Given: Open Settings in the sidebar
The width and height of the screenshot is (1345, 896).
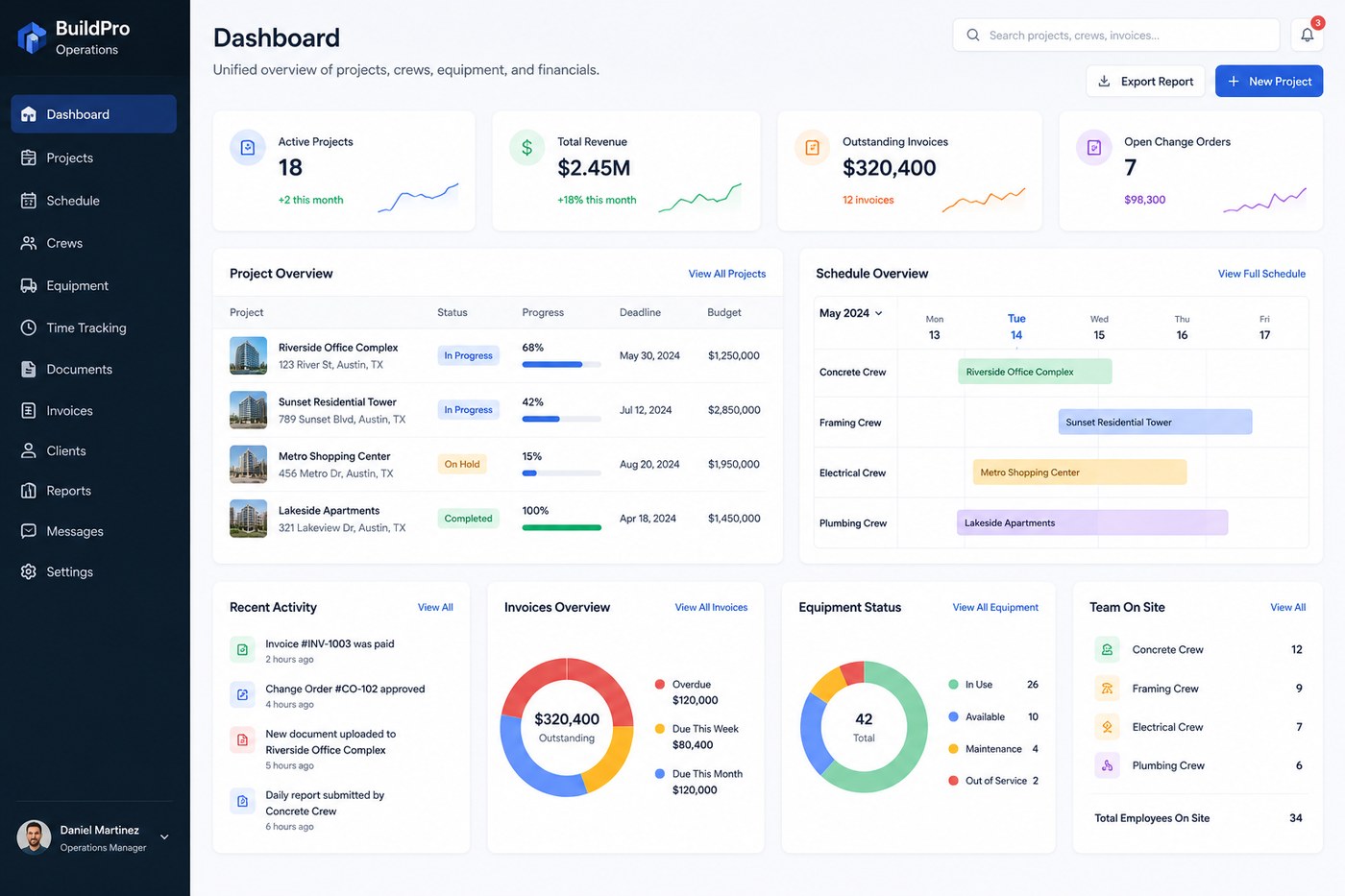Looking at the screenshot, I should click(x=94, y=571).
